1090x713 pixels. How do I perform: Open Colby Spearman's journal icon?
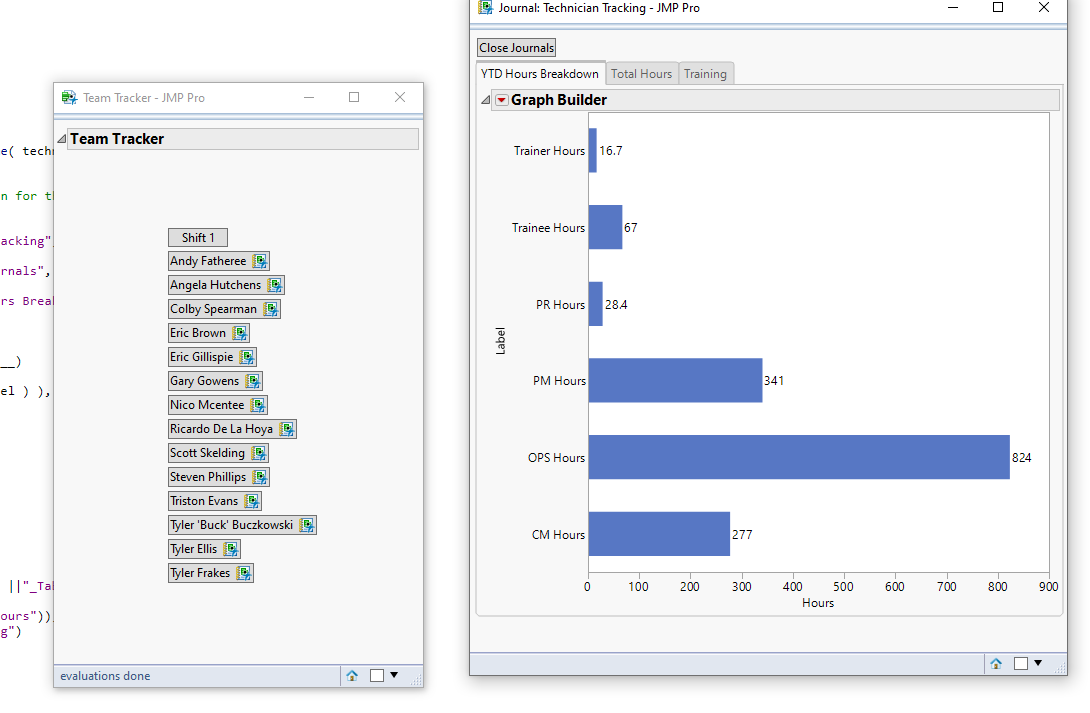pyautogui.click(x=271, y=309)
